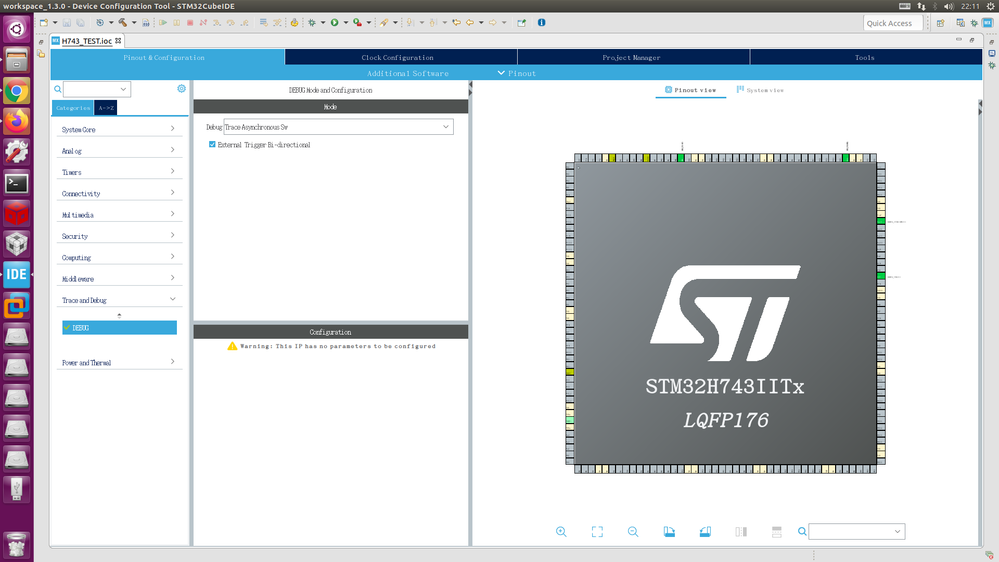Expand the Analog category

tap(119, 151)
